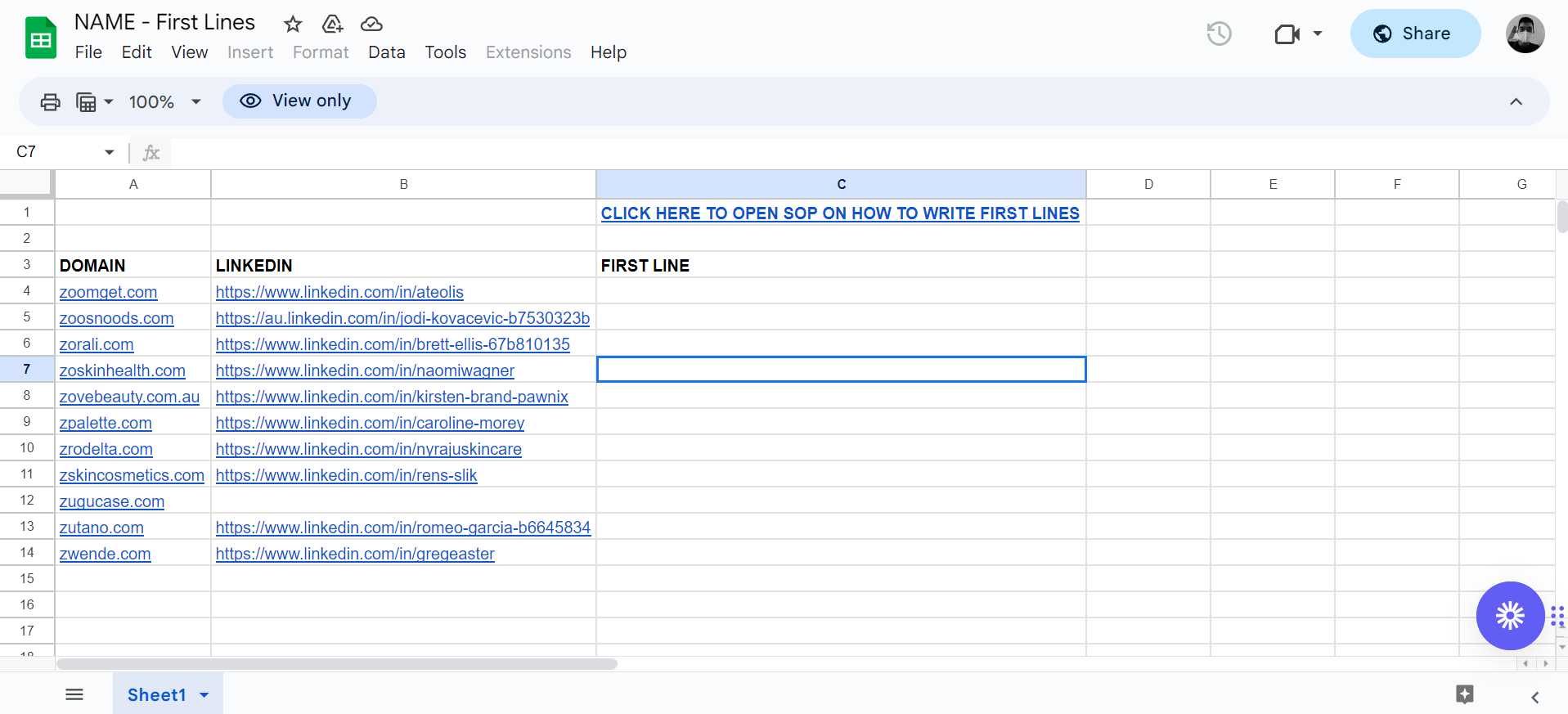The image size is (1568, 714).
Task: Open the View menu
Action: [190, 52]
